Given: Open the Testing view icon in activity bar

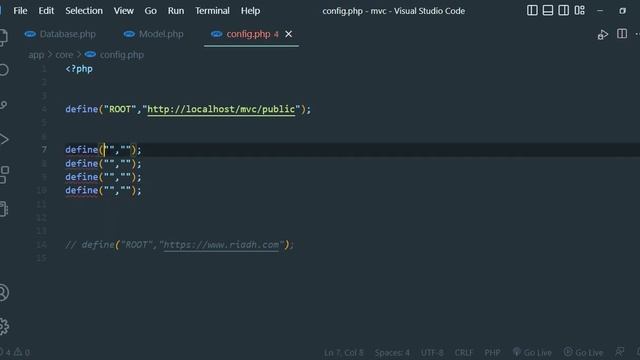Looking at the screenshot, I should pos(4,209).
